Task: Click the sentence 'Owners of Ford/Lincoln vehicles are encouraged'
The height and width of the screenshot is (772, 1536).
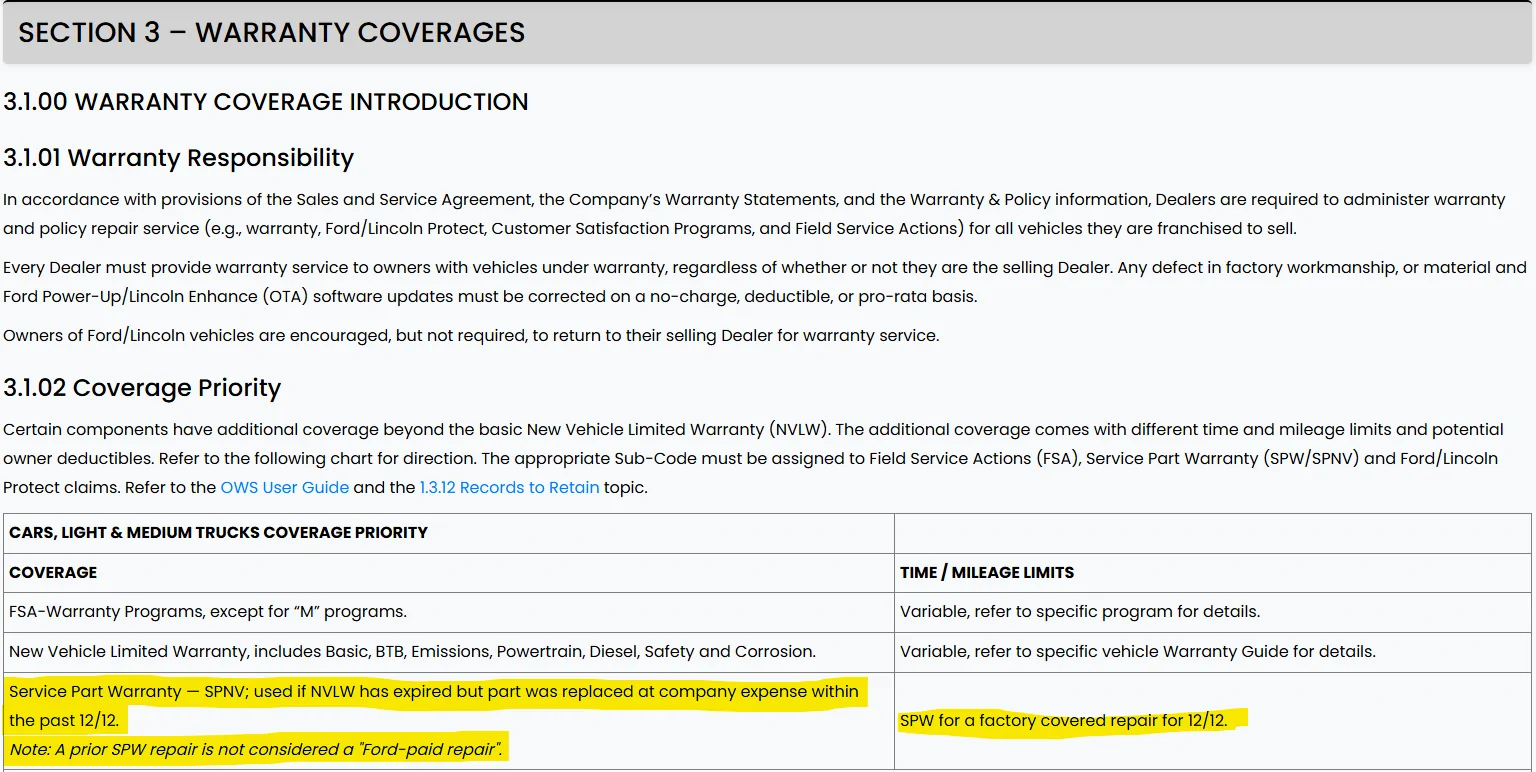Action: 471,336
